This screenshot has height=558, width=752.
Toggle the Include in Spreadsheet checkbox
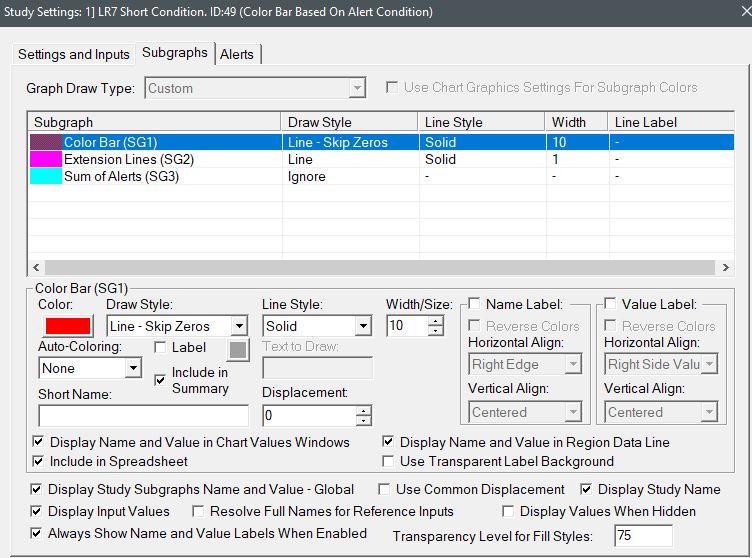point(39,461)
